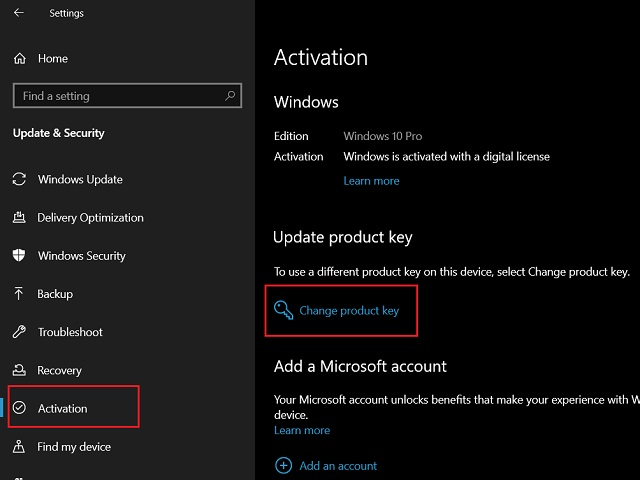Click the Activation checkmark circle icon
The height and width of the screenshot is (480, 640).
20,408
